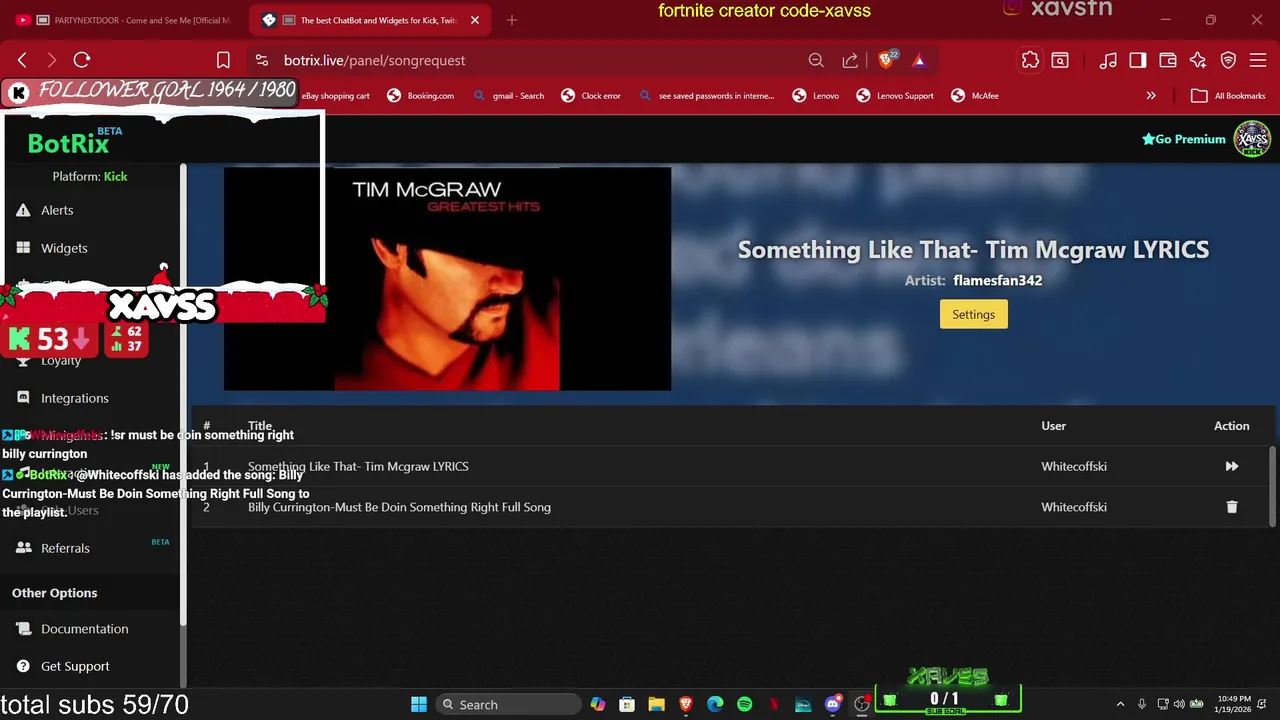Open Documentation under Other Options
The height and width of the screenshot is (720, 1280).
[x=84, y=629]
